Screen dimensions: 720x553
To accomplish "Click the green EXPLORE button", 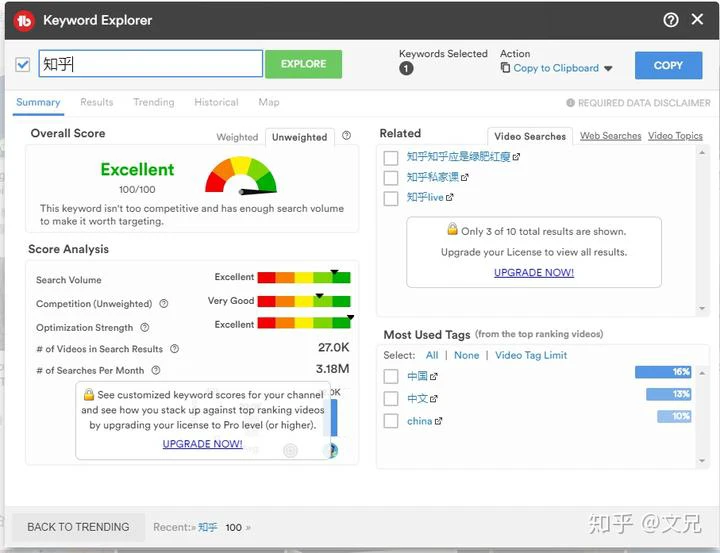I will 304,64.
